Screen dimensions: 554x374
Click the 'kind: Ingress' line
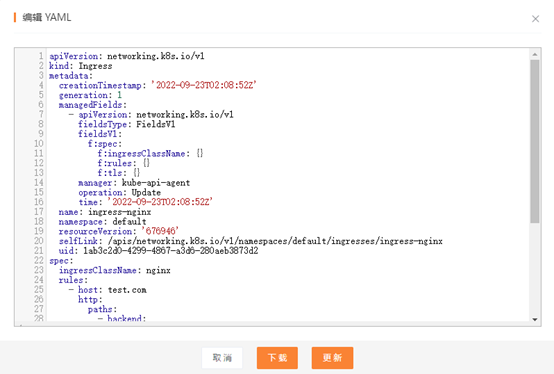click(81, 66)
